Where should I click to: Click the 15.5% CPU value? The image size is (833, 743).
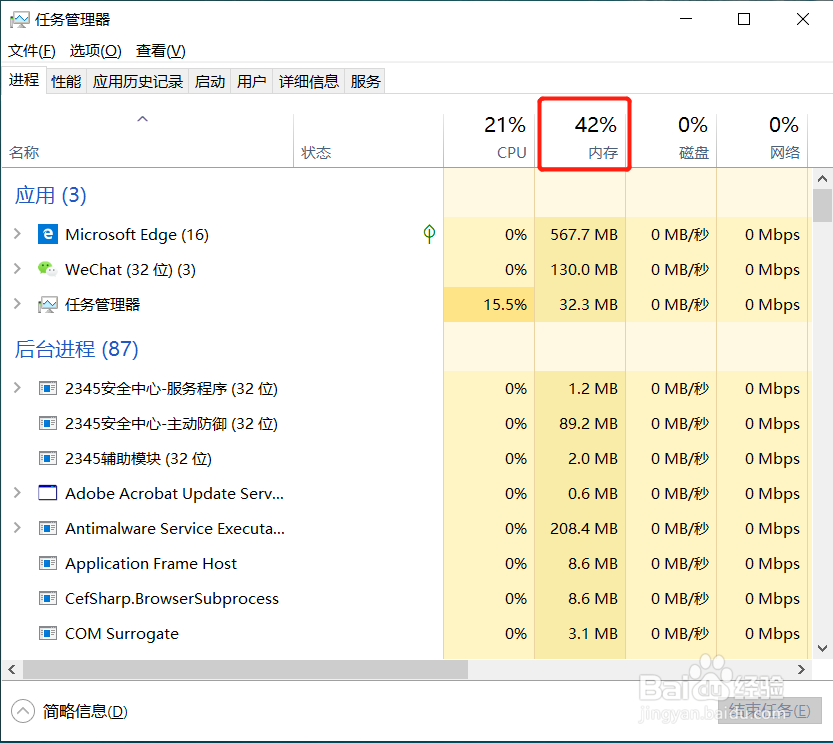(x=505, y=304)
